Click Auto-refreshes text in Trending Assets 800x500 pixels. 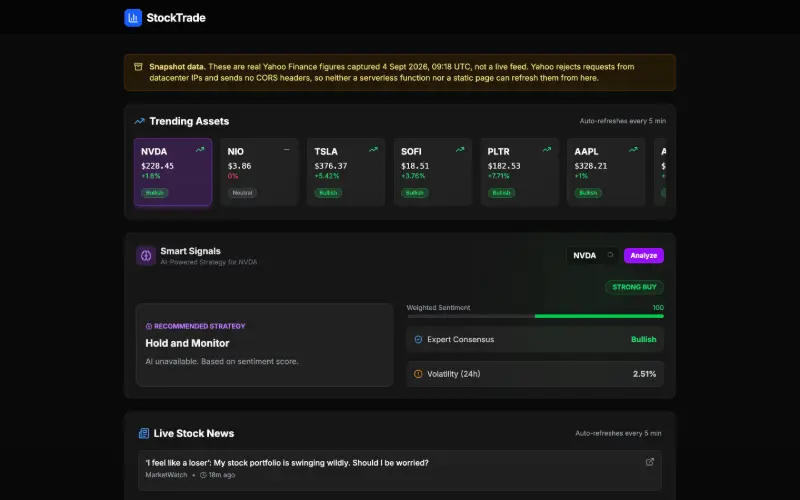click(x=622, y=121)
